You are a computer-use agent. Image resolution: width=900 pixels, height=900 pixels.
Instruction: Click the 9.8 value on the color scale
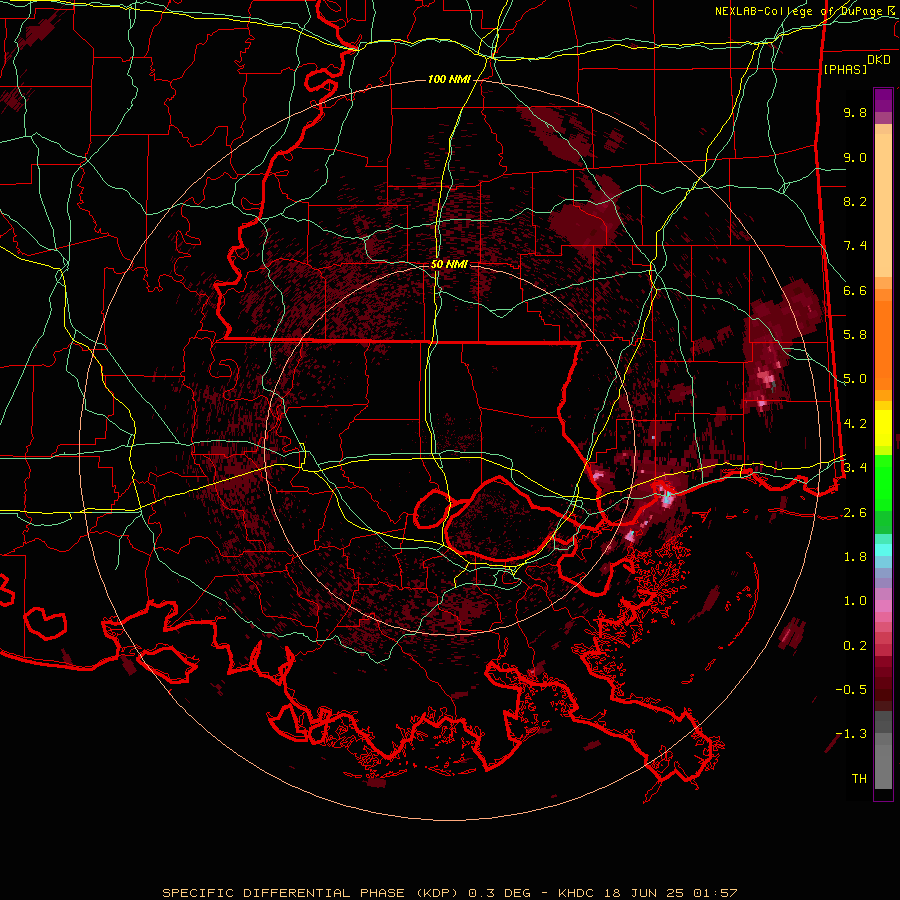pos(855,112)
